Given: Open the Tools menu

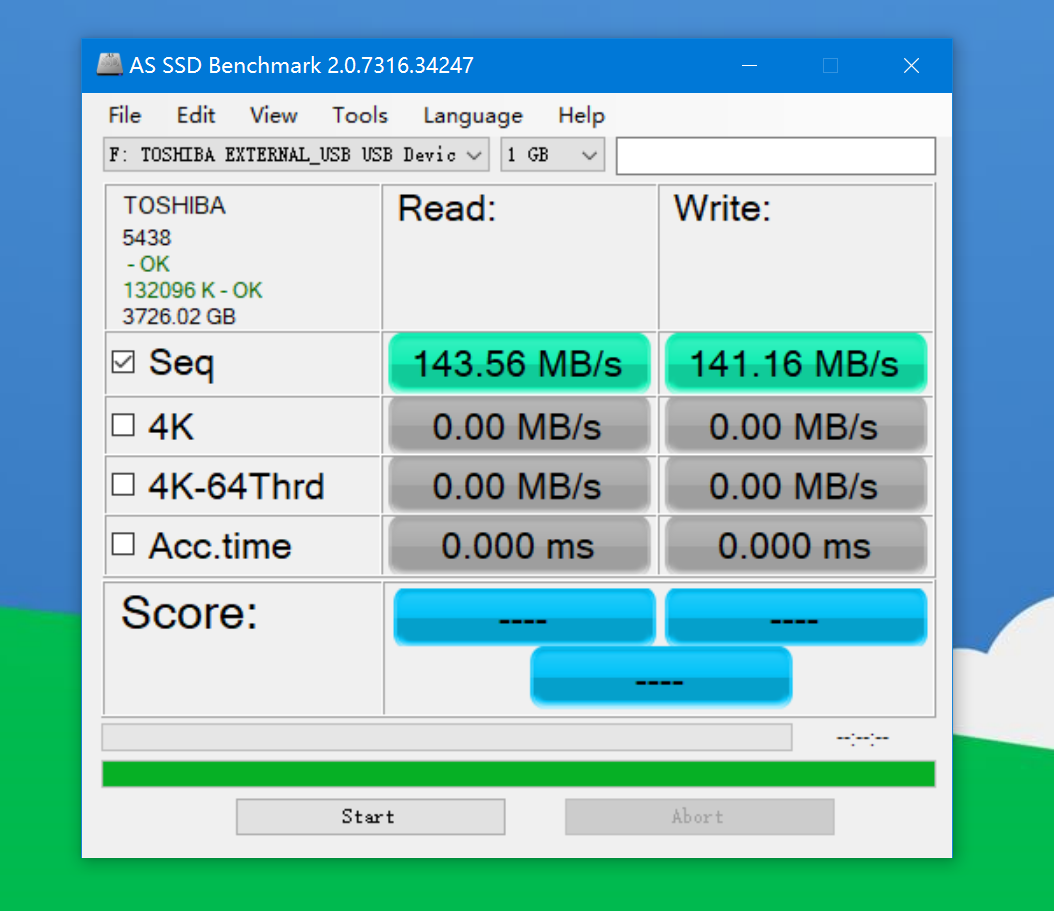Looking at the screenshot, I should click(360, 115).
